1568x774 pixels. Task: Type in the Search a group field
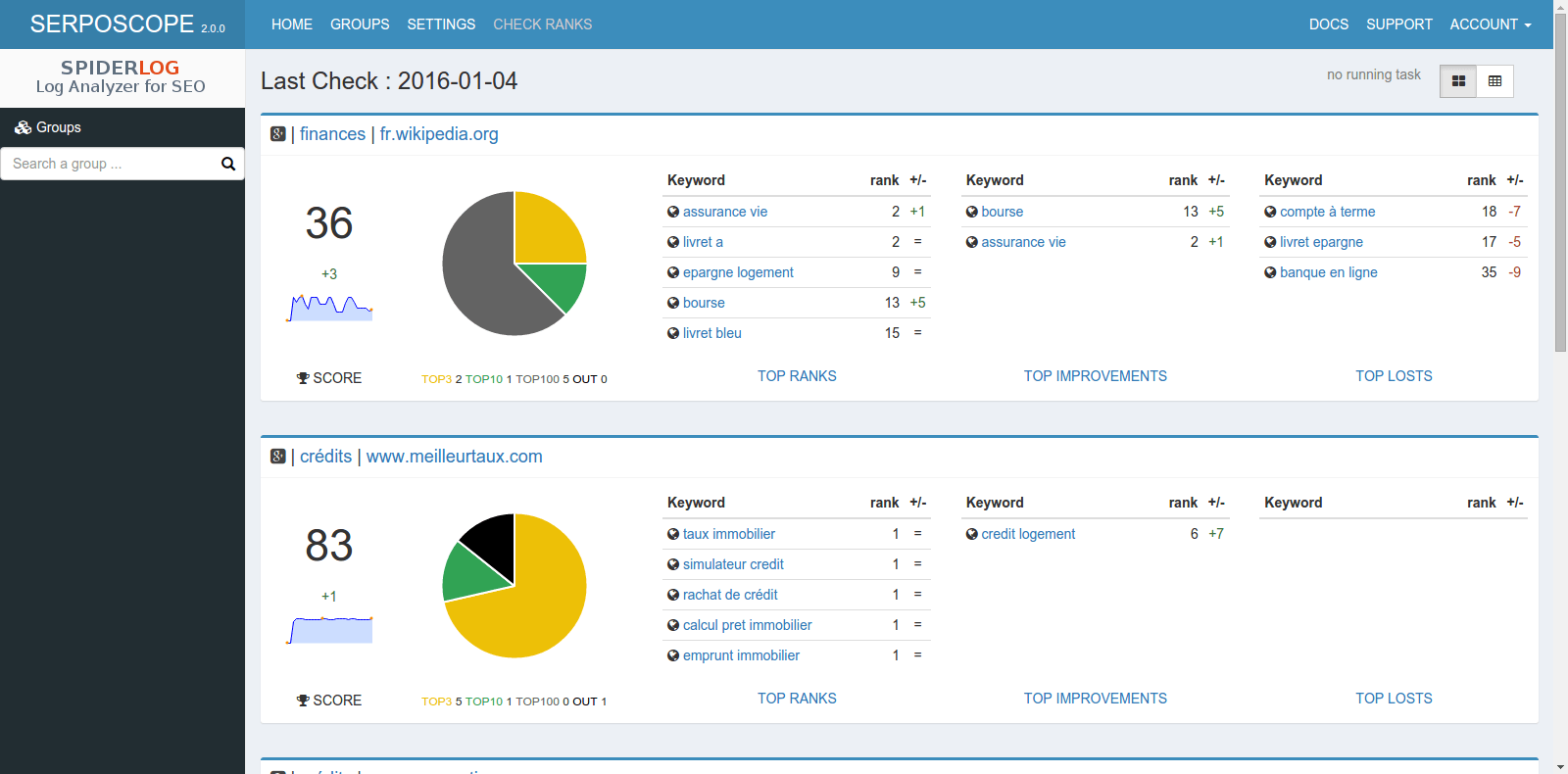tap(110, 164)
